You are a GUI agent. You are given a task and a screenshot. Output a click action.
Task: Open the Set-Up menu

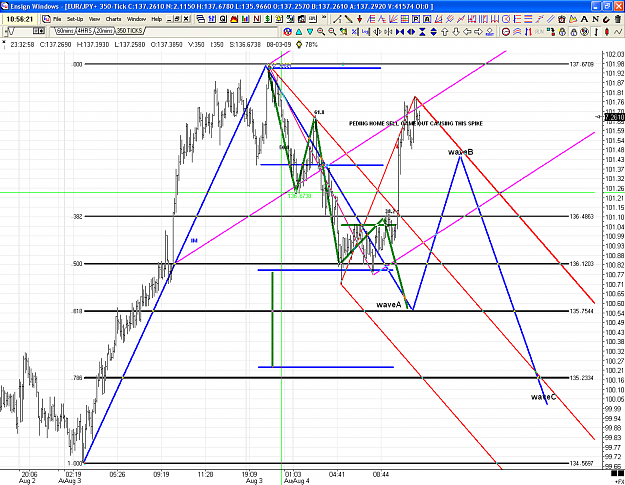coord(75,19)
